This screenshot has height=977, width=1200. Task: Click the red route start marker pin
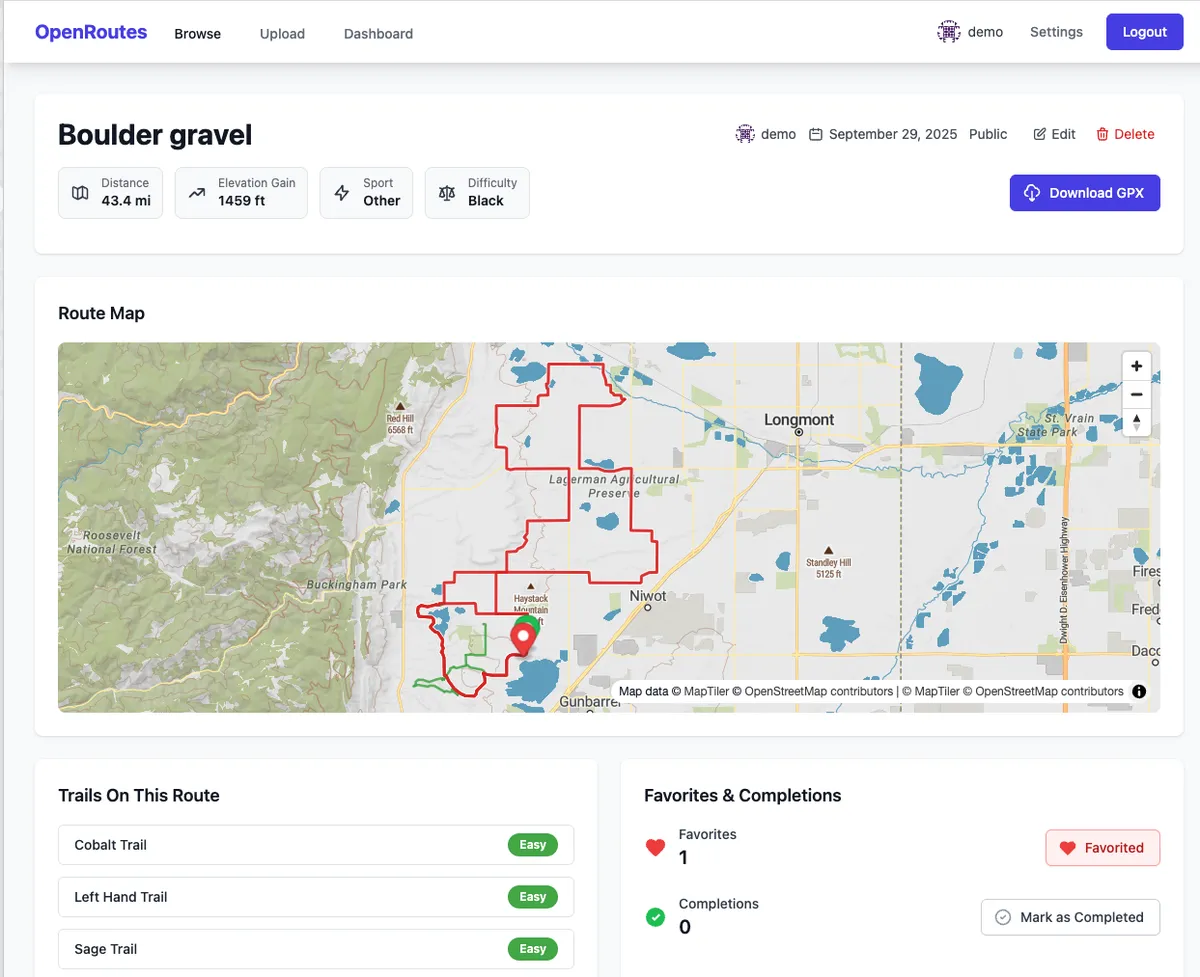522,636
